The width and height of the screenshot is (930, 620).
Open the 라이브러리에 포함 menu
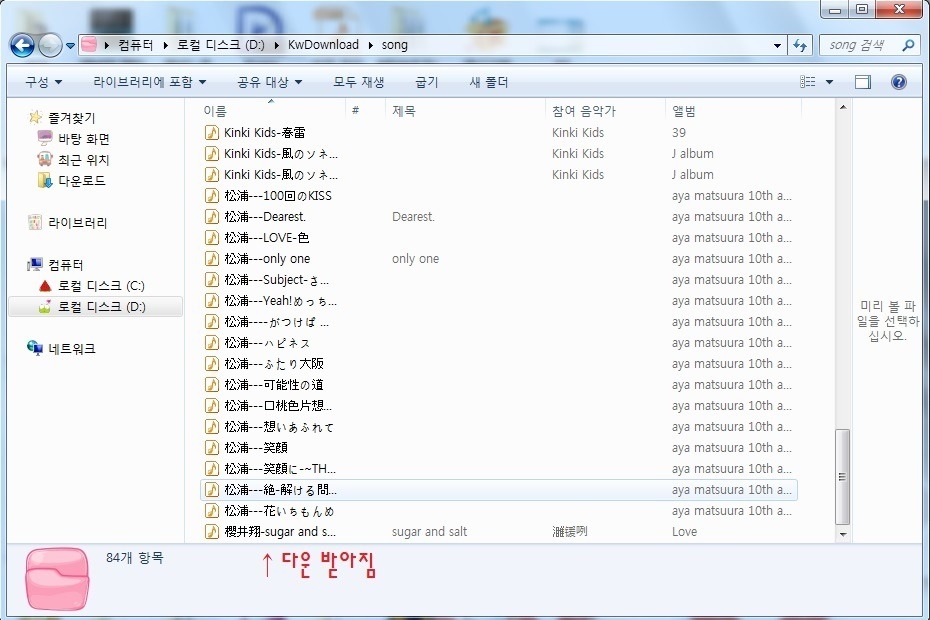pos(149,82)
